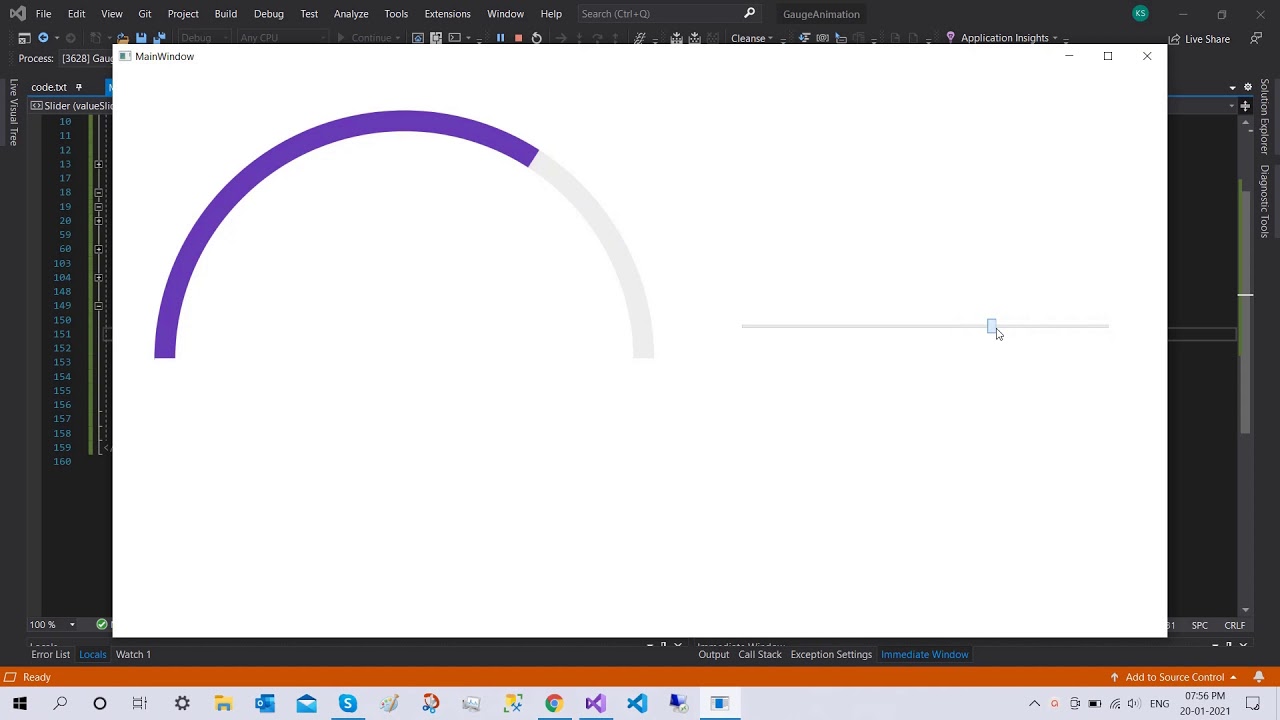Screen dimensions: 1280x720
Task: Switch to the code.txt tab
Action: coord(48,87)
